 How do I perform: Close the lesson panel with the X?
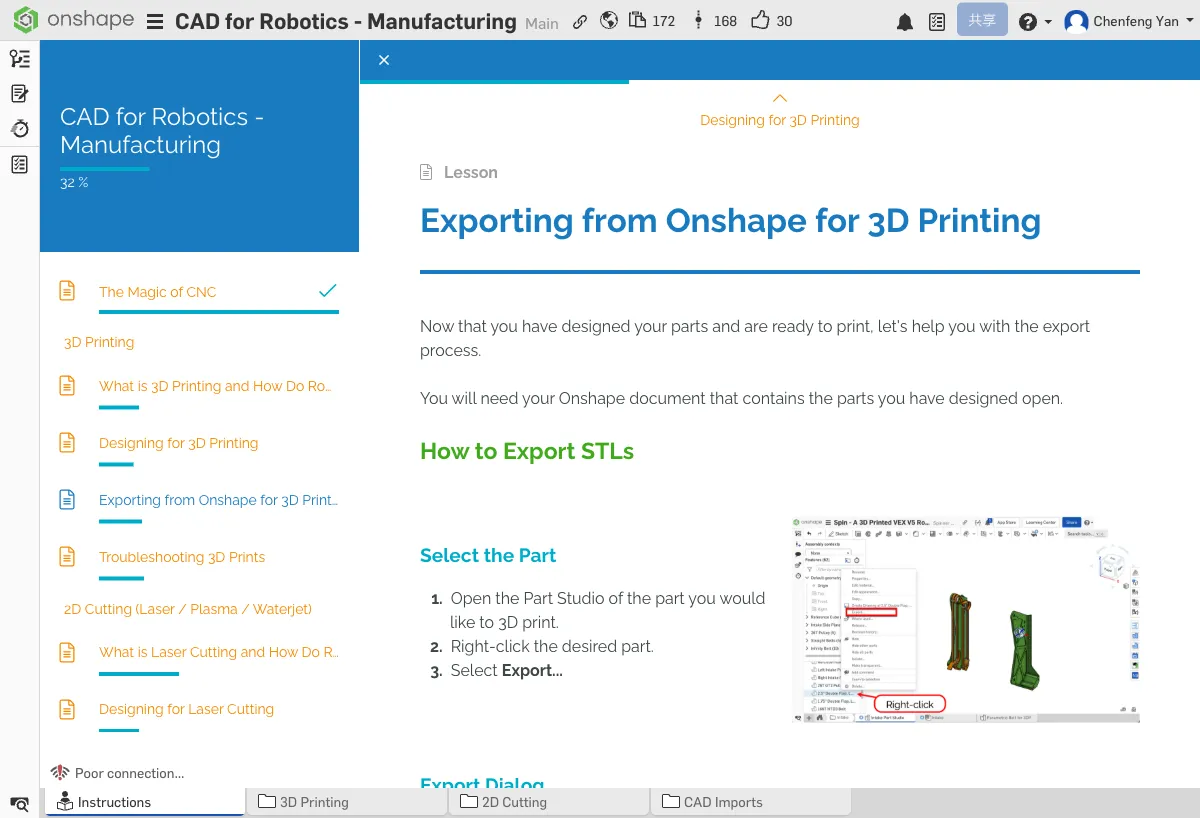384,60
